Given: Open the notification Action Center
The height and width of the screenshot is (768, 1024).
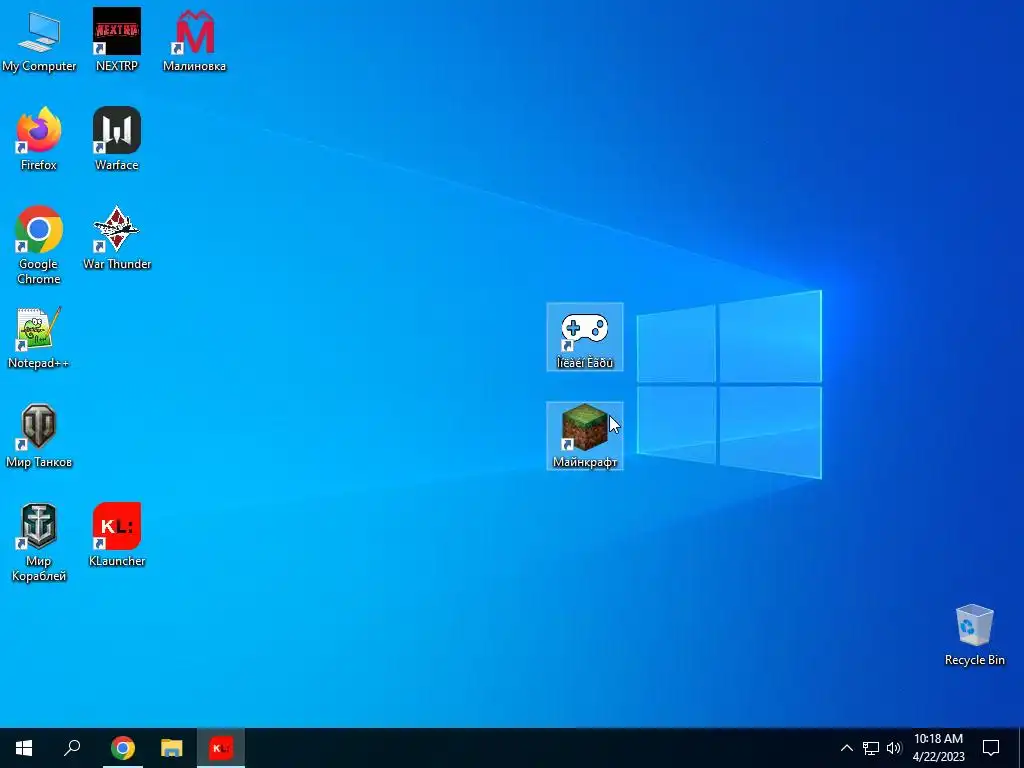Looking at the screenshot, I should 991,748.
